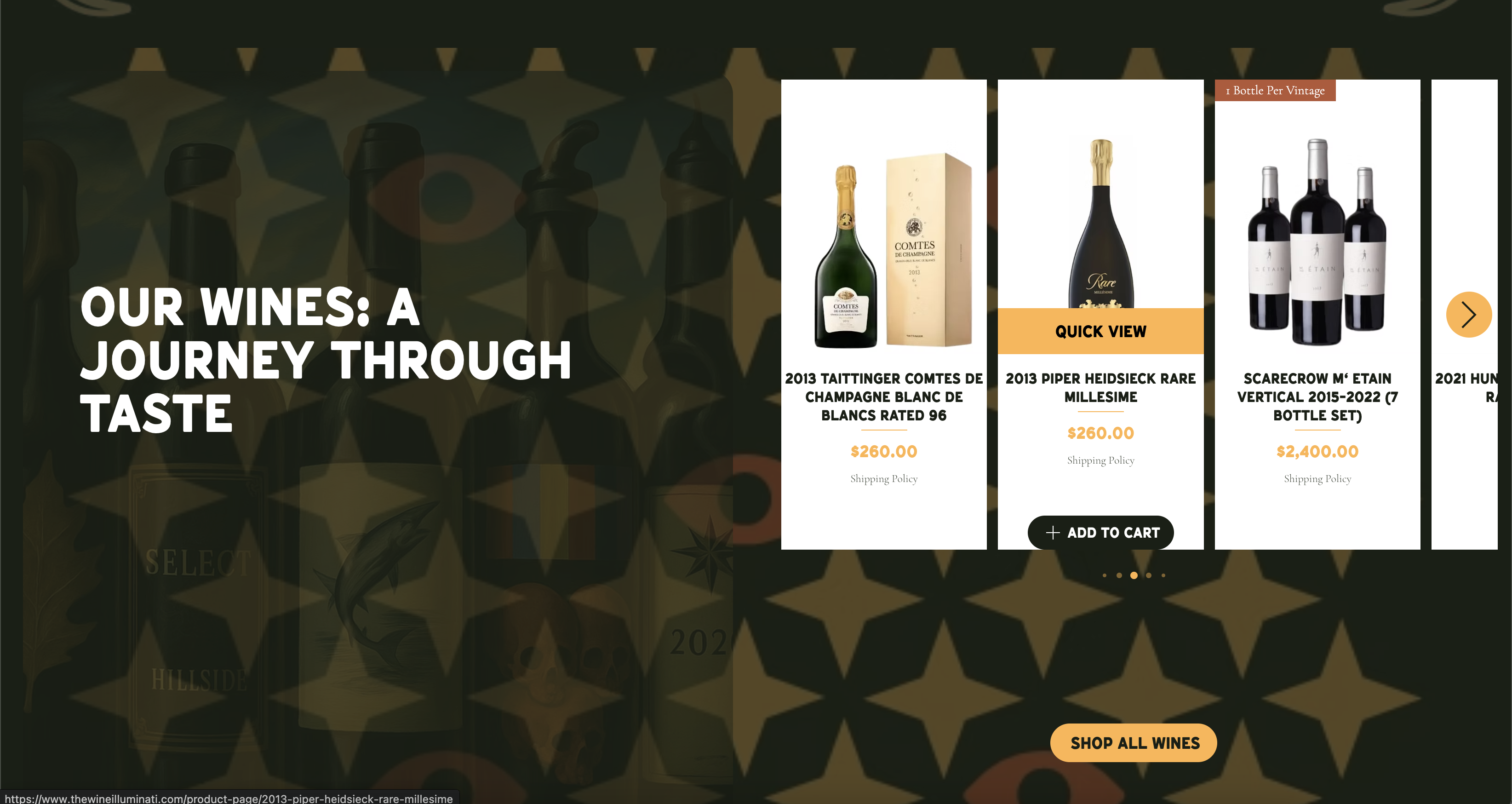The width and height of the screenshot is (1512, 804).
Task: Open the Scarecrow M. Etain bottles image
Action: [x=1317, y=242]
